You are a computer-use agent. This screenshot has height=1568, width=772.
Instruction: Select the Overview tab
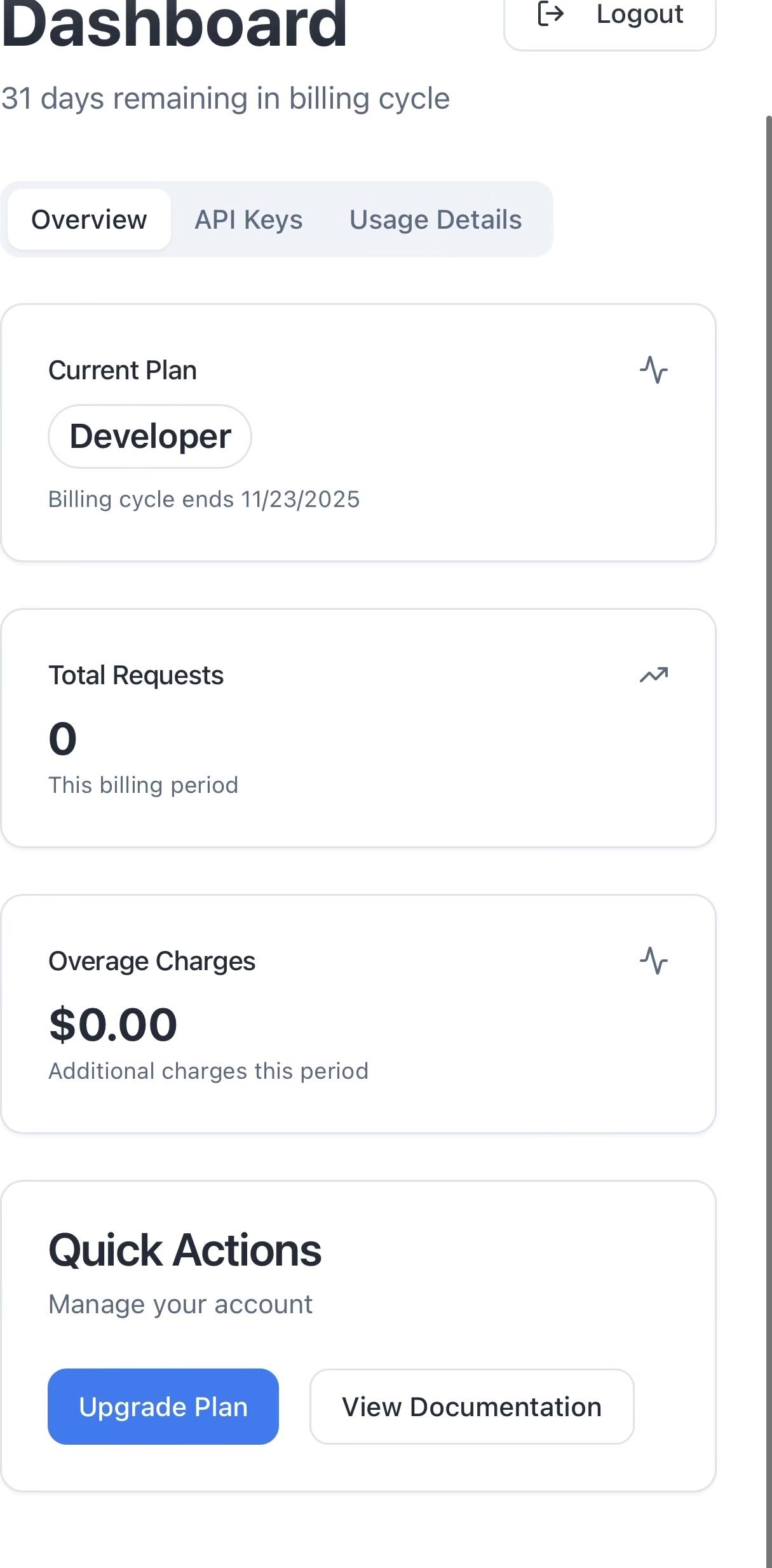[89, 220]
